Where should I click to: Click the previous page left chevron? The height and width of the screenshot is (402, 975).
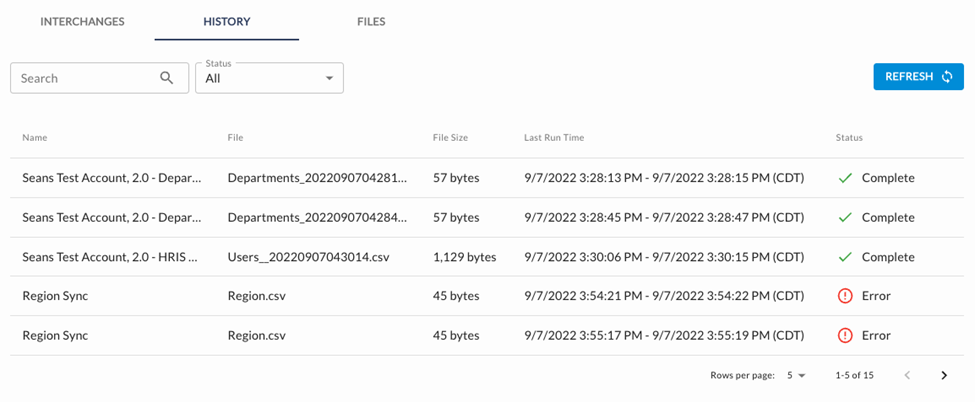point(907,376)
